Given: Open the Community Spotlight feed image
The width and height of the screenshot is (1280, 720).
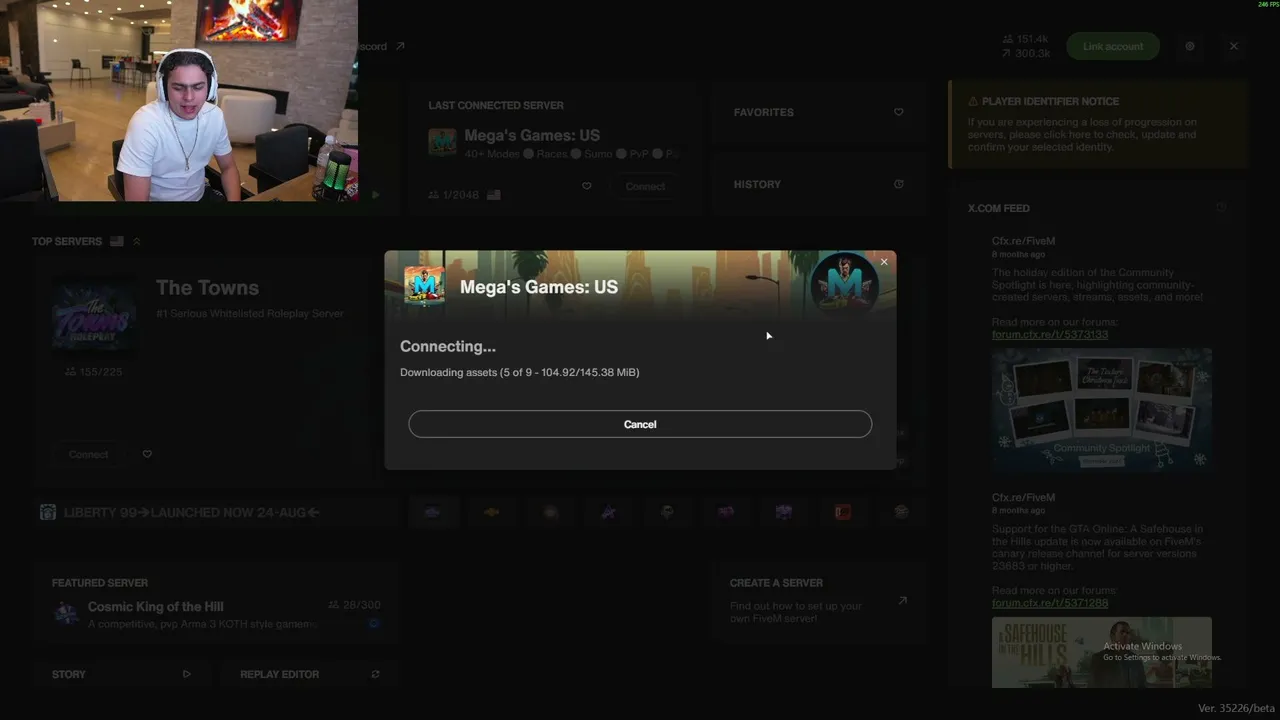Looking at the screenshot, I should pos(1102,409).
